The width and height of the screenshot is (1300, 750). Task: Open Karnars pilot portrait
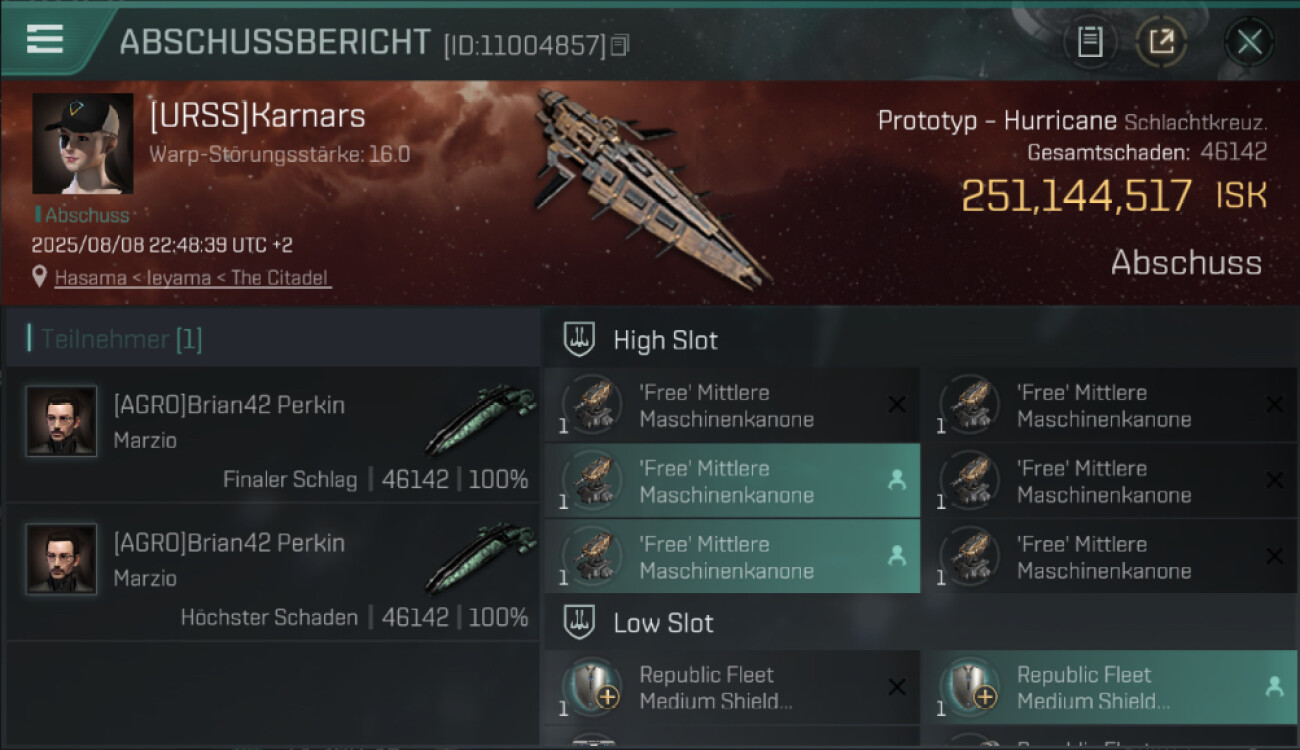[82, 144]
